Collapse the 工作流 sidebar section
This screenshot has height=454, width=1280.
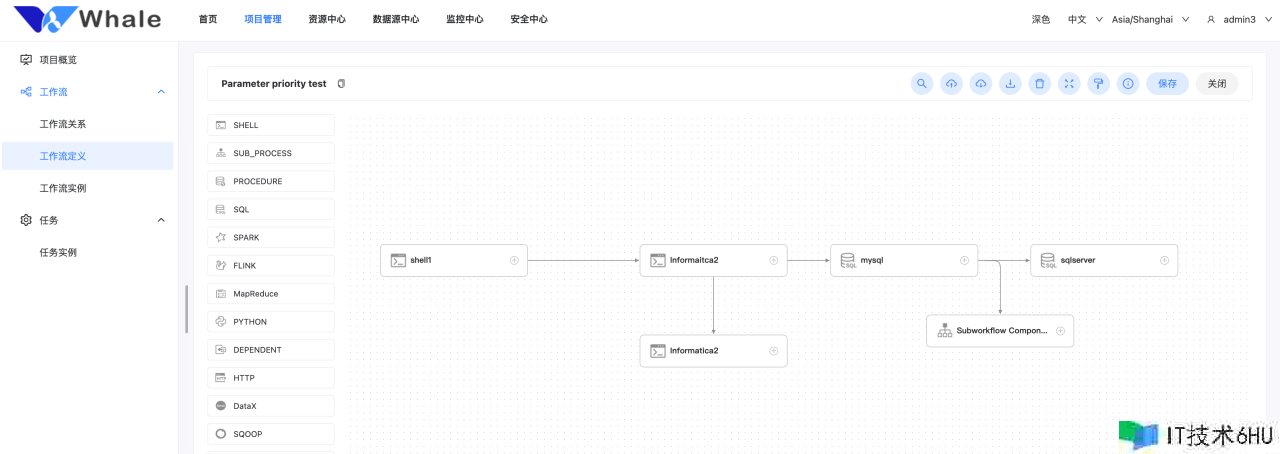point(161,92)
